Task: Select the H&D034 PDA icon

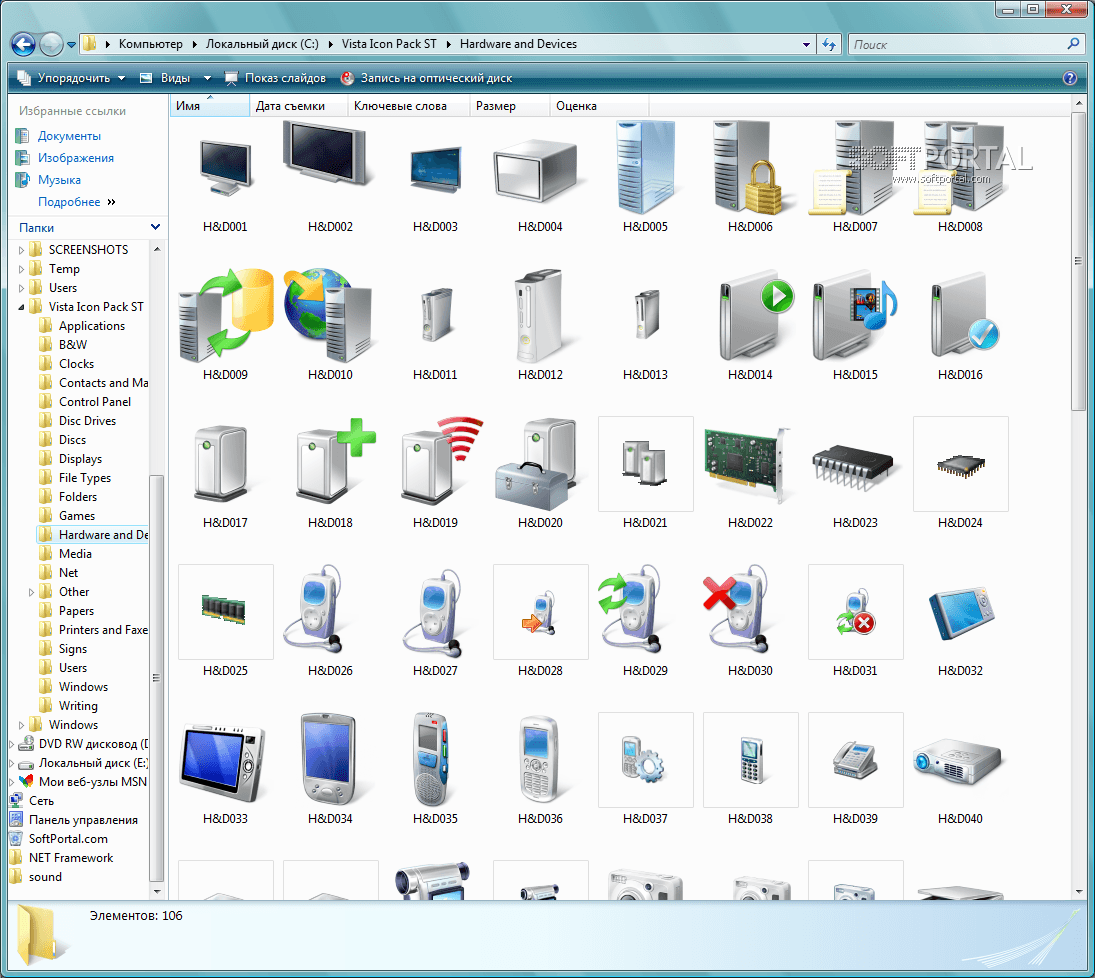Action: coord(328,759)
